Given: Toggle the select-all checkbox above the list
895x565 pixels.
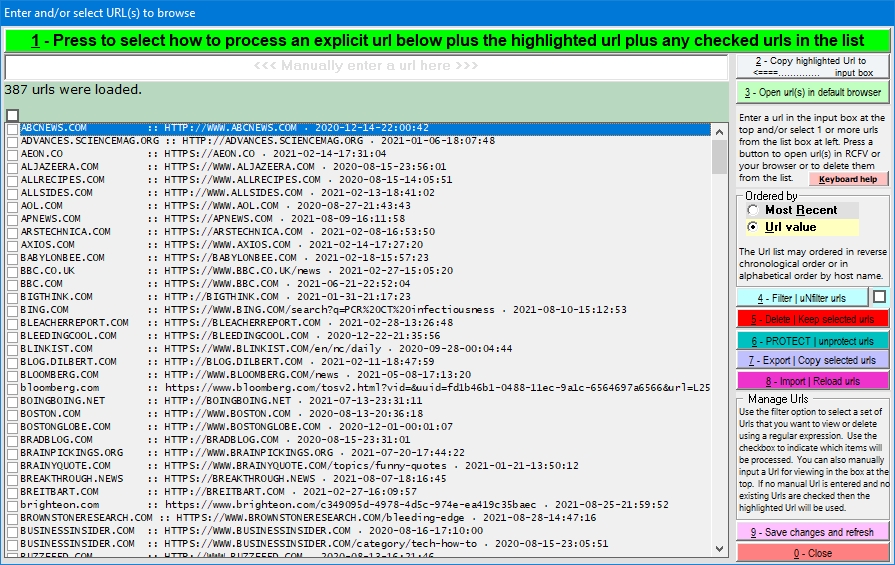Looking at the screenshot, I should [13, 115].
